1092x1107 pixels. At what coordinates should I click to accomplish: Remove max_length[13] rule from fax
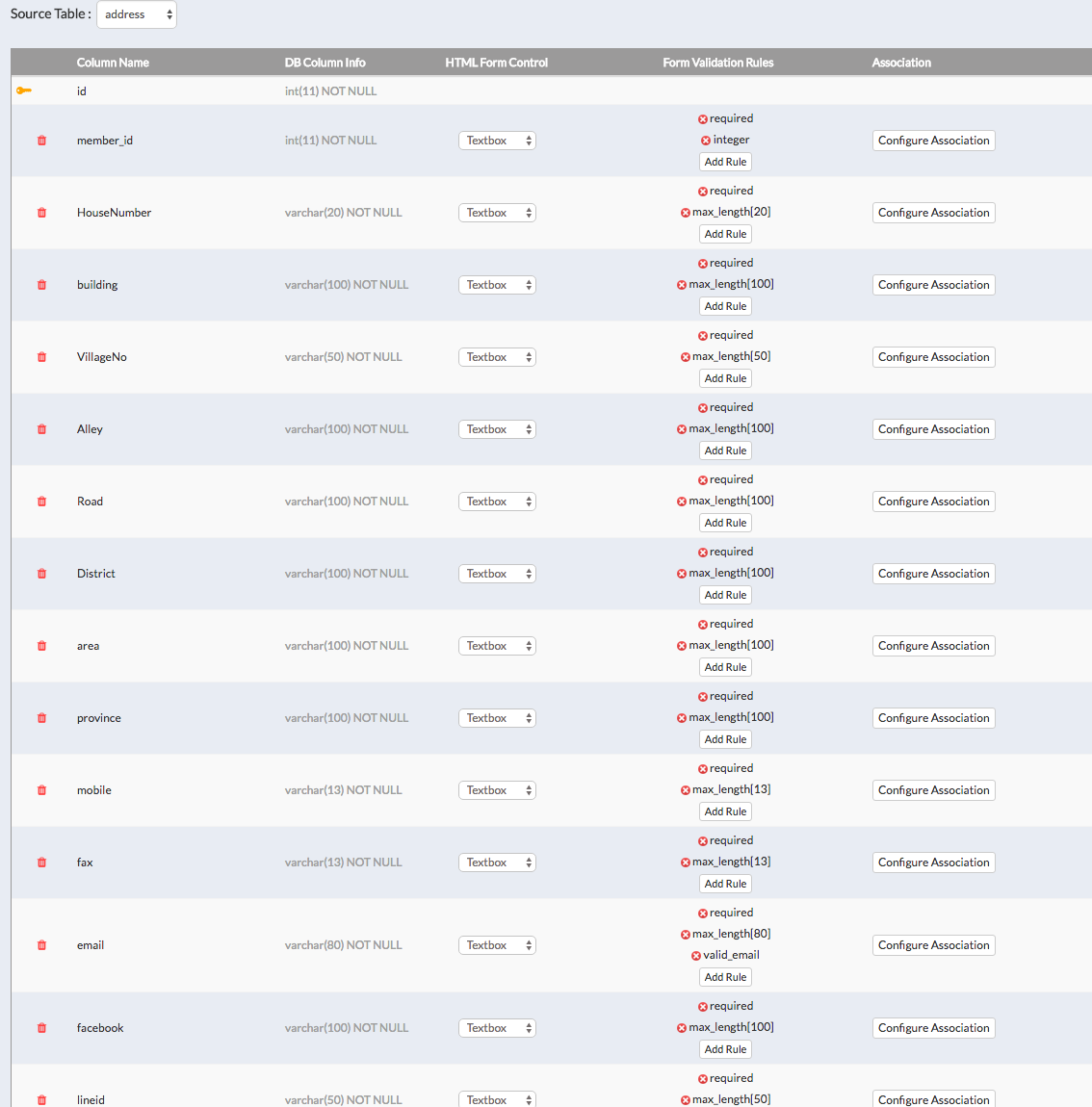click(686, 862)
